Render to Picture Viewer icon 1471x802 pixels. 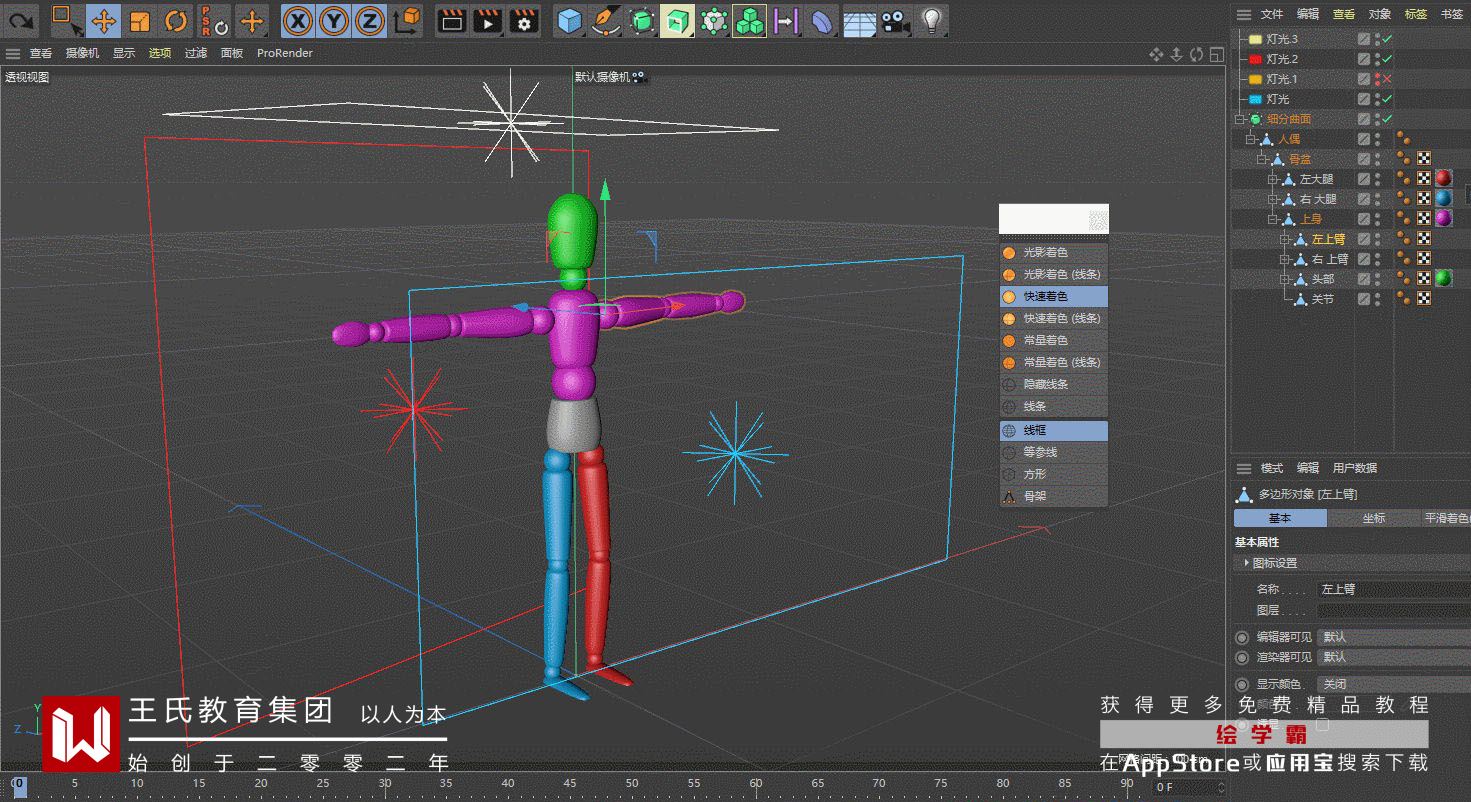[x=488, y=20]
